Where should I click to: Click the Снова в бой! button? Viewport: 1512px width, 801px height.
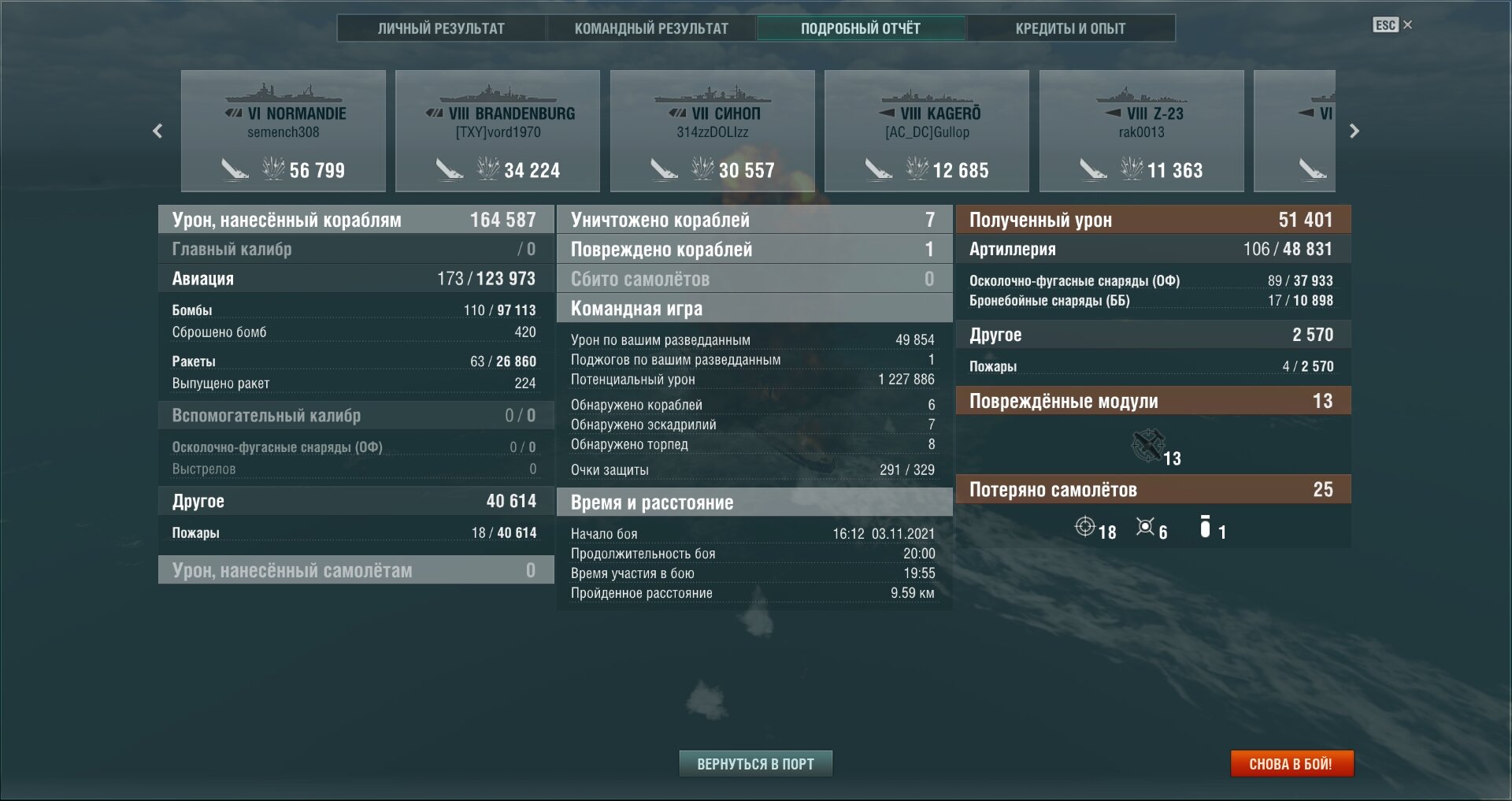click(x=1291, y=764)
